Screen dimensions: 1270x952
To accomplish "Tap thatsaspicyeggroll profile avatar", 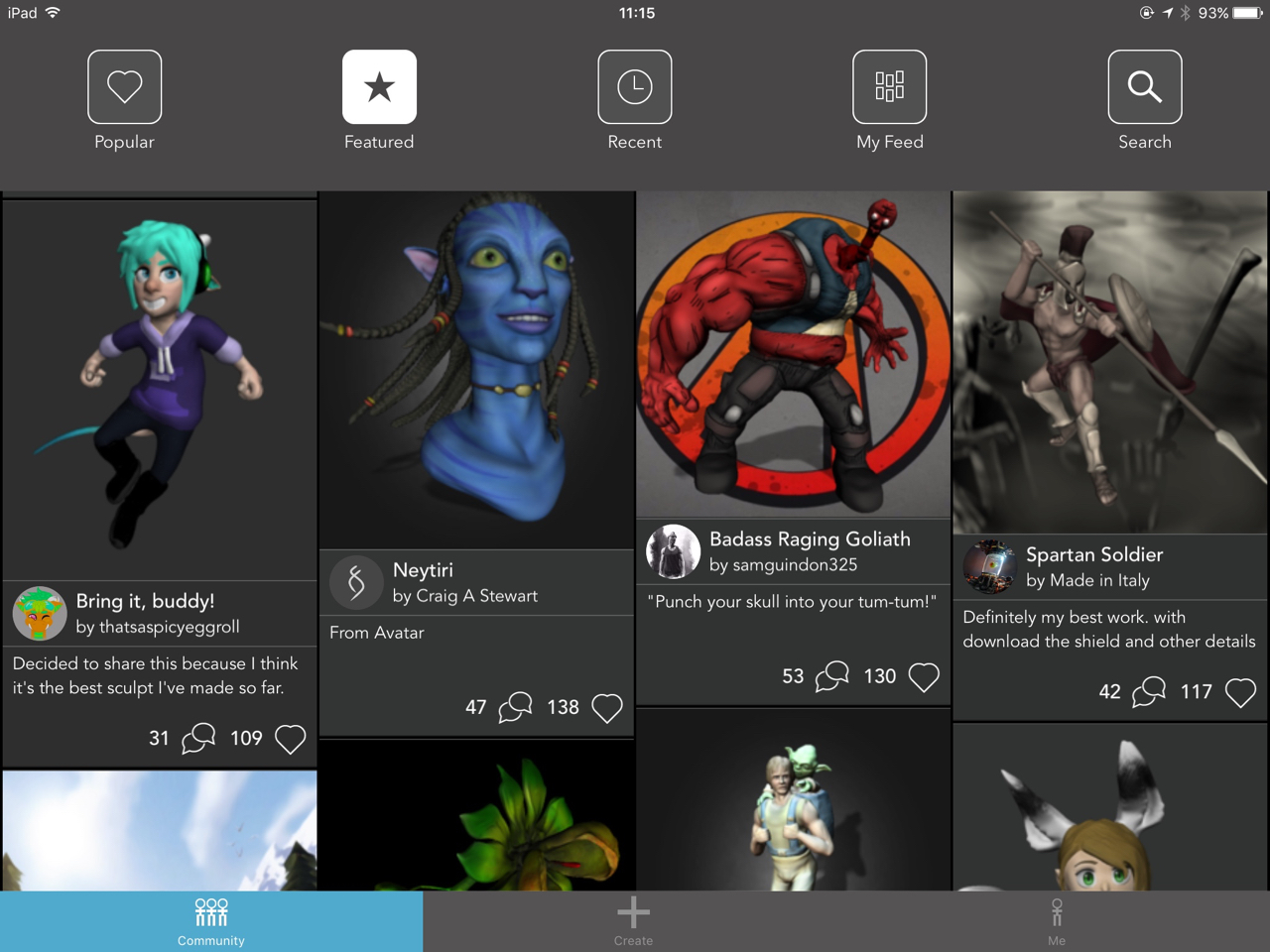I will [x=40, y=613].
